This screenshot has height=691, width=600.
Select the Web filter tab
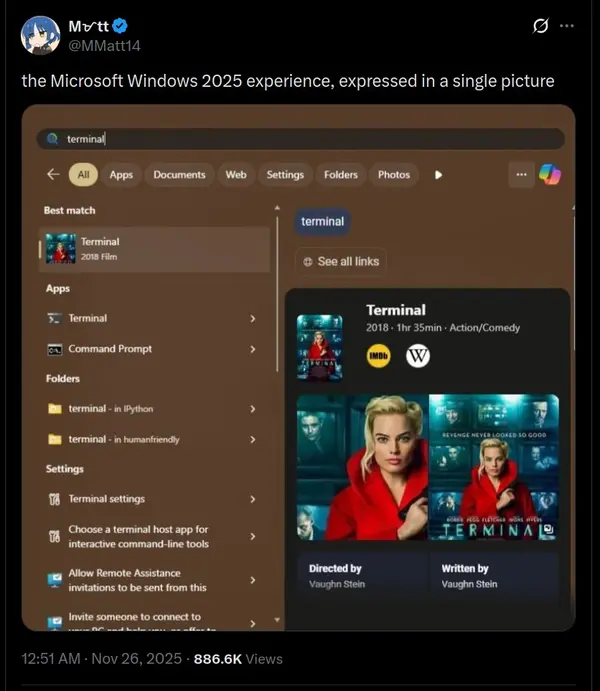click(236, 174)
